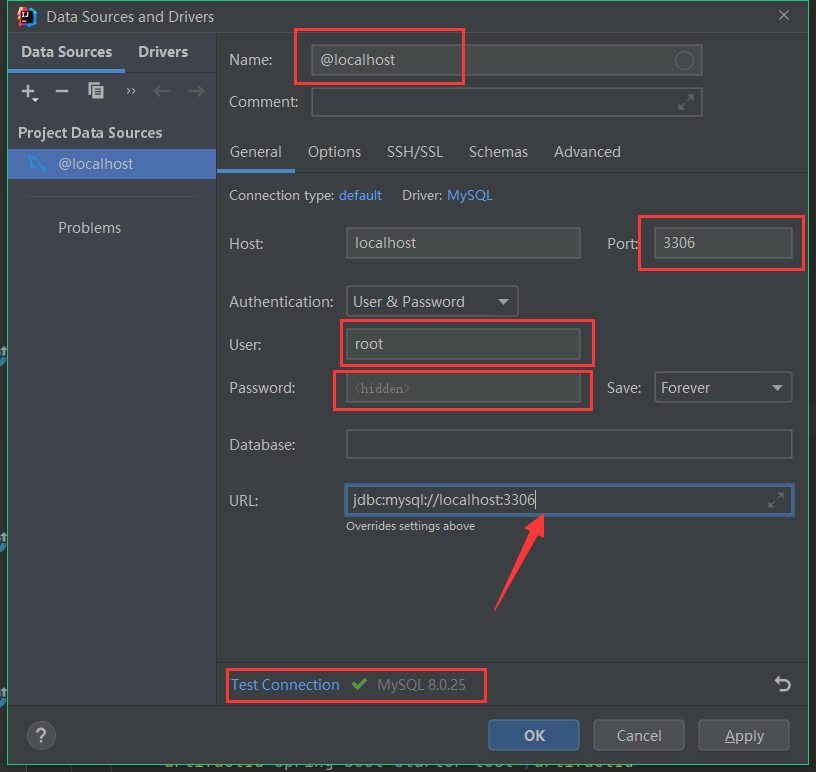
Task: Click the Project Data Sources header
Action: [90, 133]
